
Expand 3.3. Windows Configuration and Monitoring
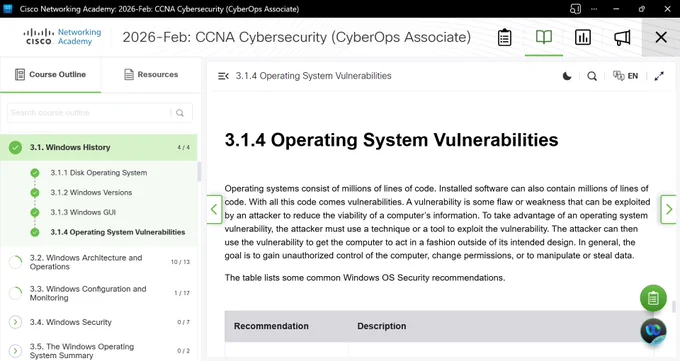tap(98, 293)
